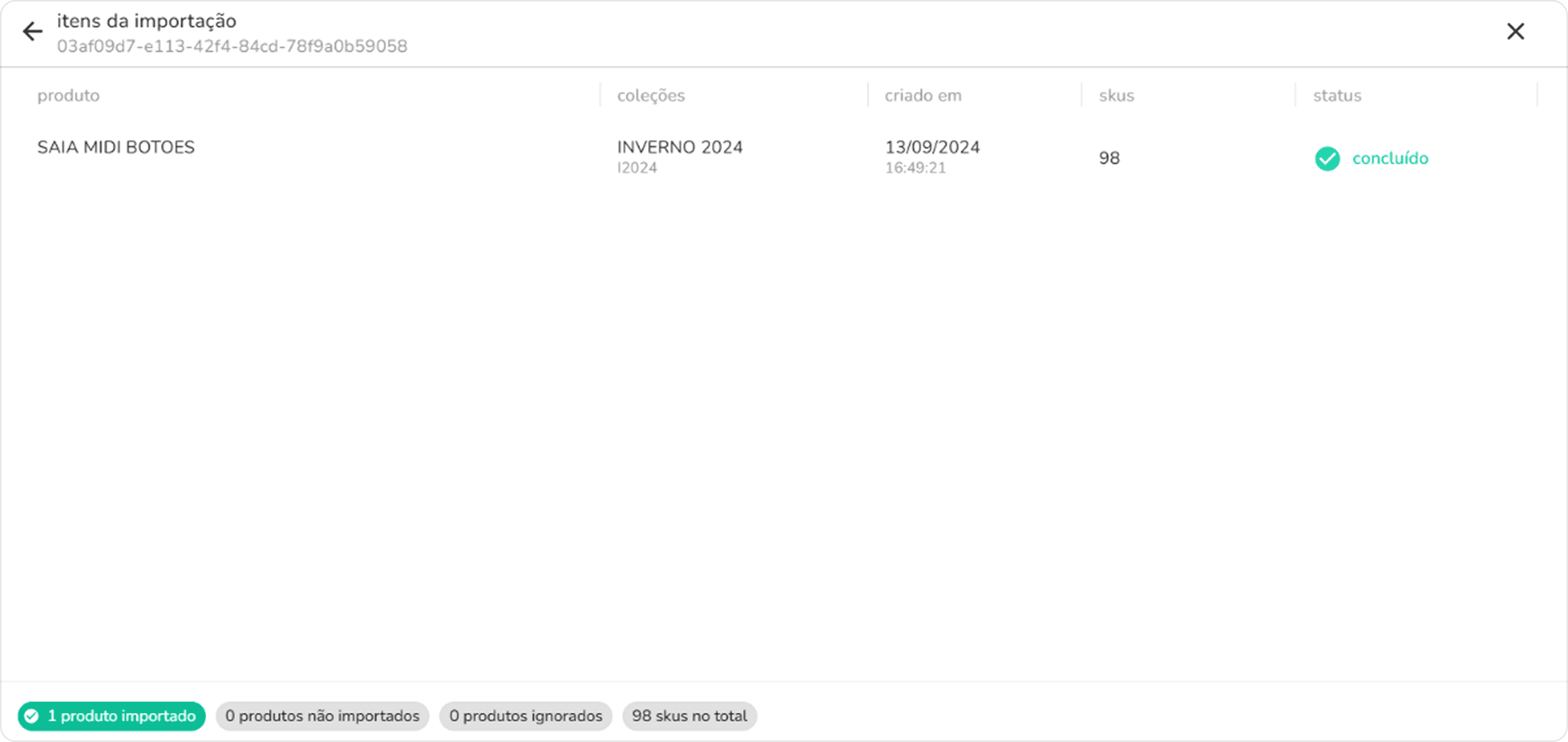Click the 'criado em' column header
This screenshot has height=742, width=1568.
(x=923, y=96)
